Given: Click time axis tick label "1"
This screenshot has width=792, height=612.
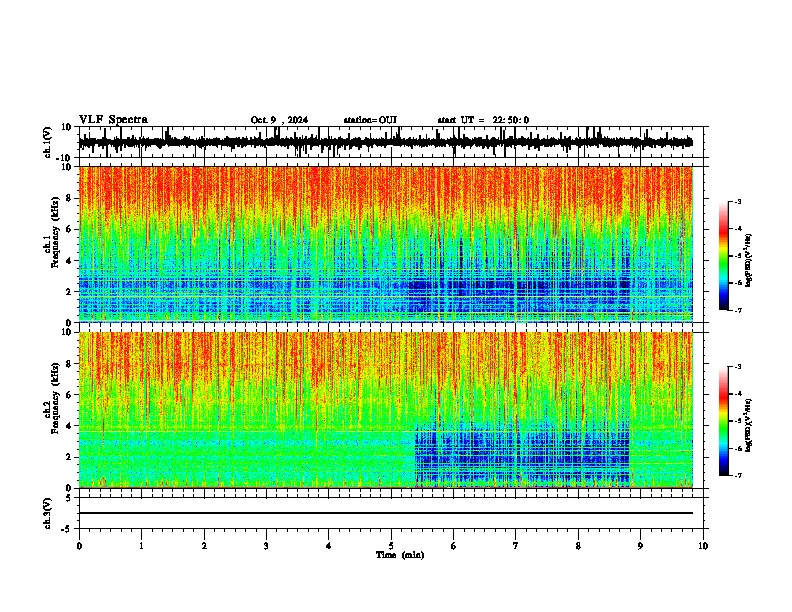Looking at the screenshot, I should 141,546.
